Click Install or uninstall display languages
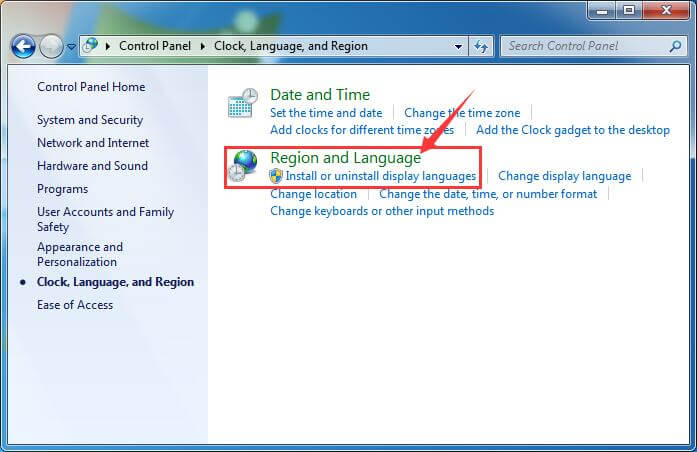 point(381,176)
